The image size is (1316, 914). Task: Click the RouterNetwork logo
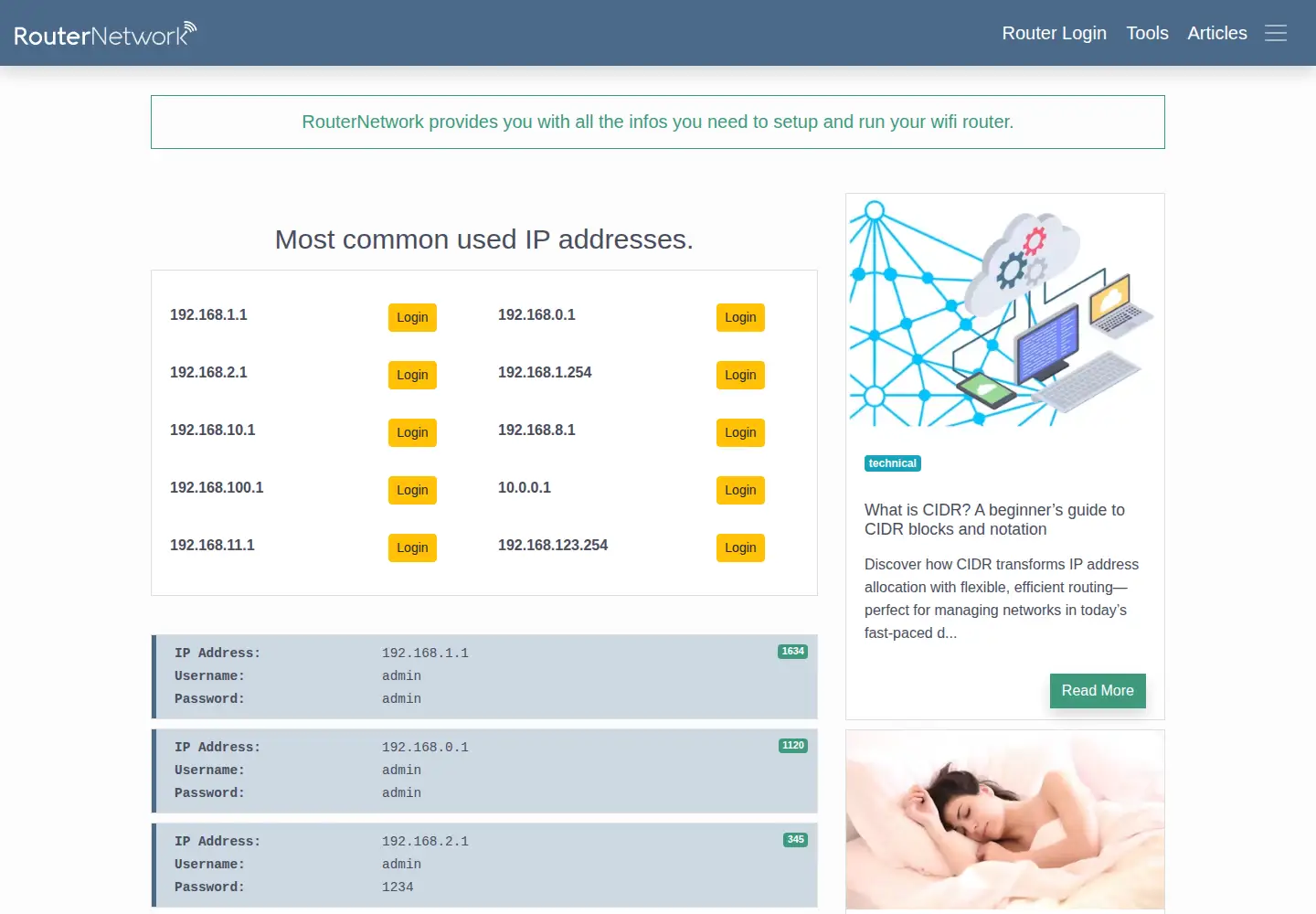pos(105,34)
